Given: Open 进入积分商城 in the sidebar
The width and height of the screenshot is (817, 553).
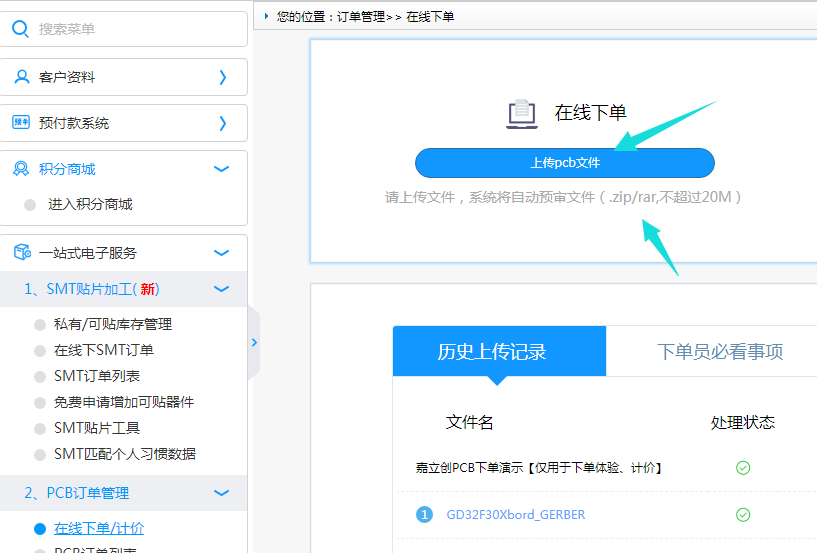Looking at the screenshot, I should 90,204.
